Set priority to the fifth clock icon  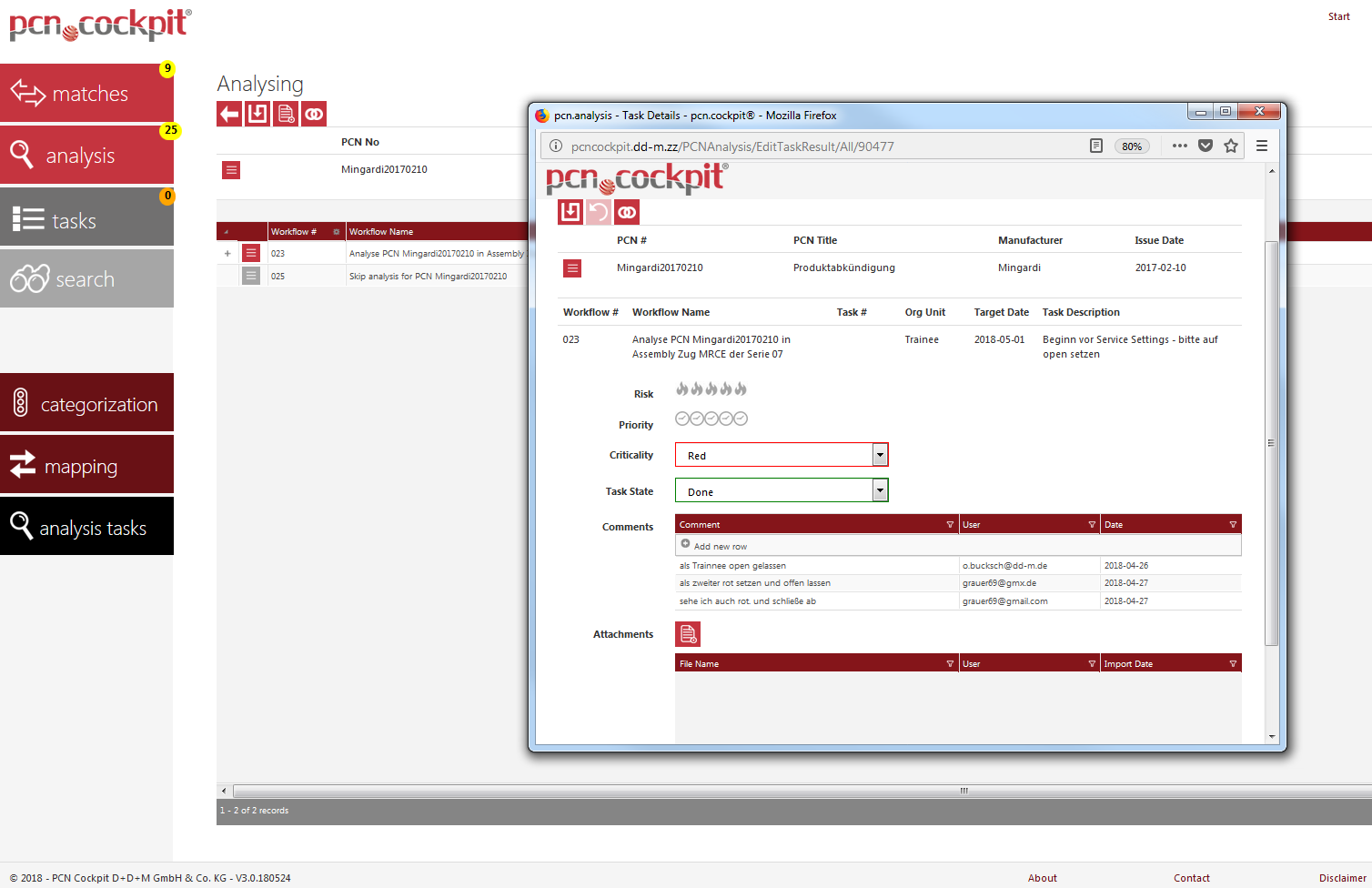(741, 419)
